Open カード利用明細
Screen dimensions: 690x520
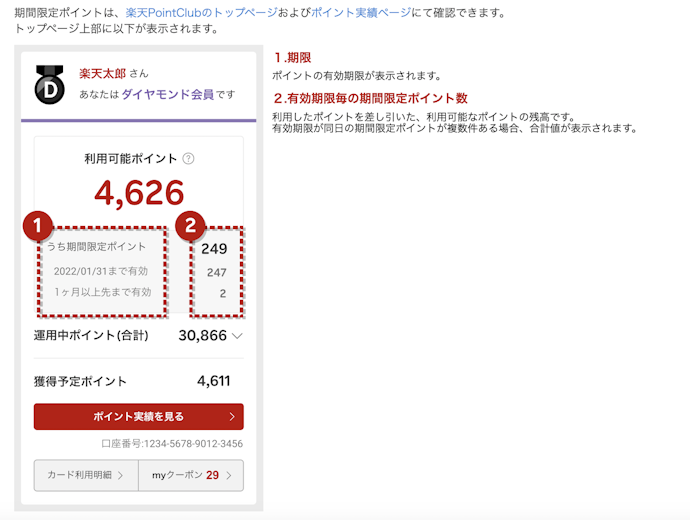[86, 475]
